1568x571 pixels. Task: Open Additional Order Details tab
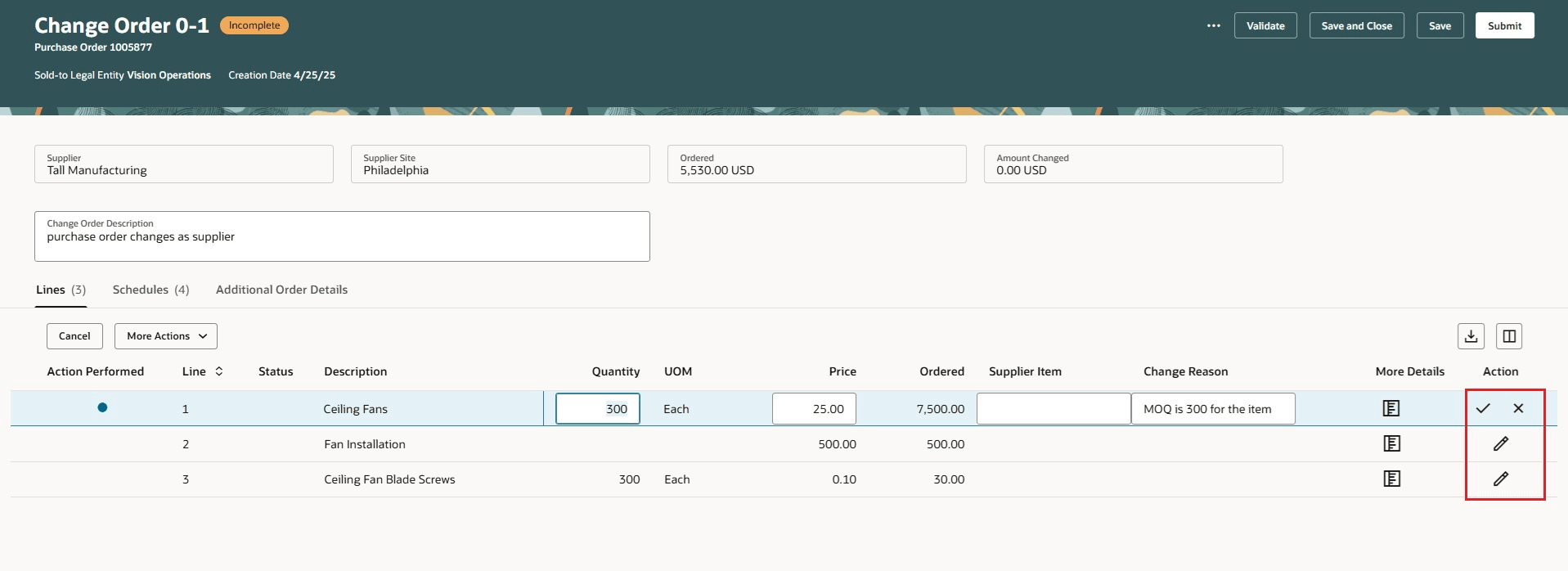pyautogui.click(x=281, y=290)
